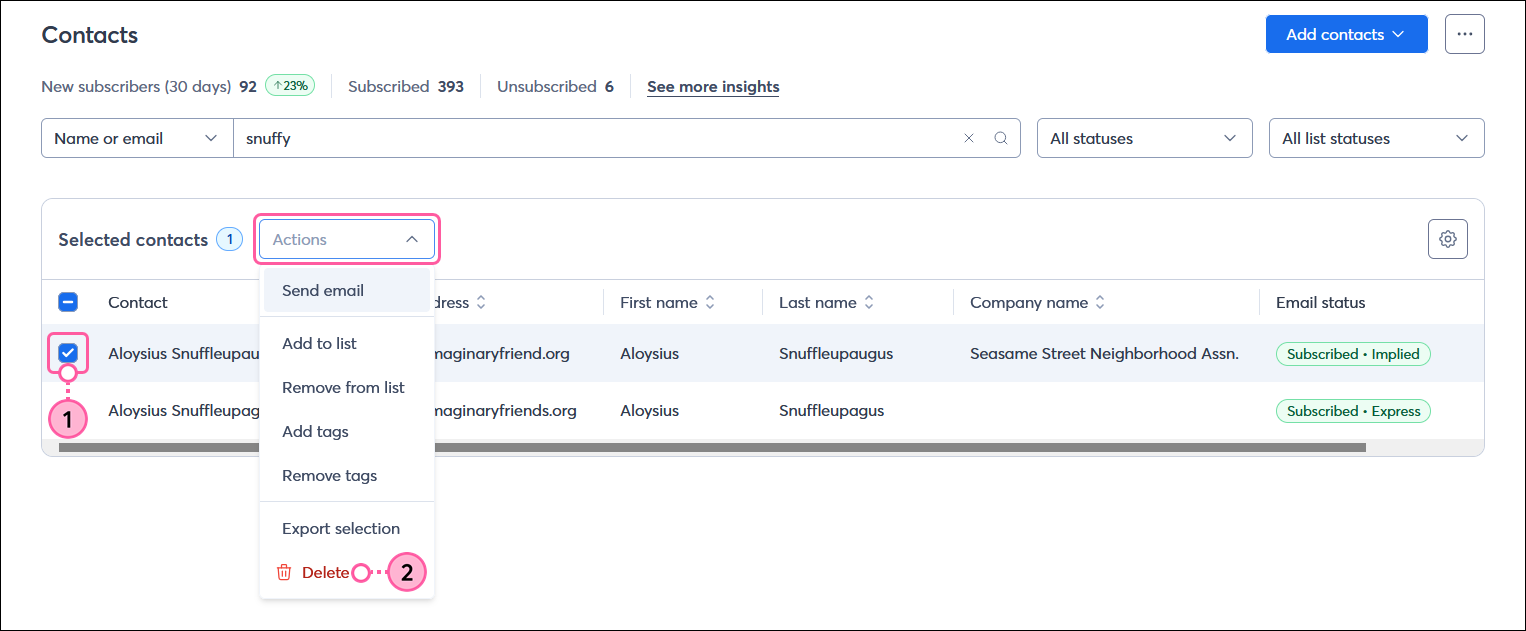This screenshot has width=1526, height=631.
Task: Open the ellipsis more-options menu
Action: [x=1464, y=33]
